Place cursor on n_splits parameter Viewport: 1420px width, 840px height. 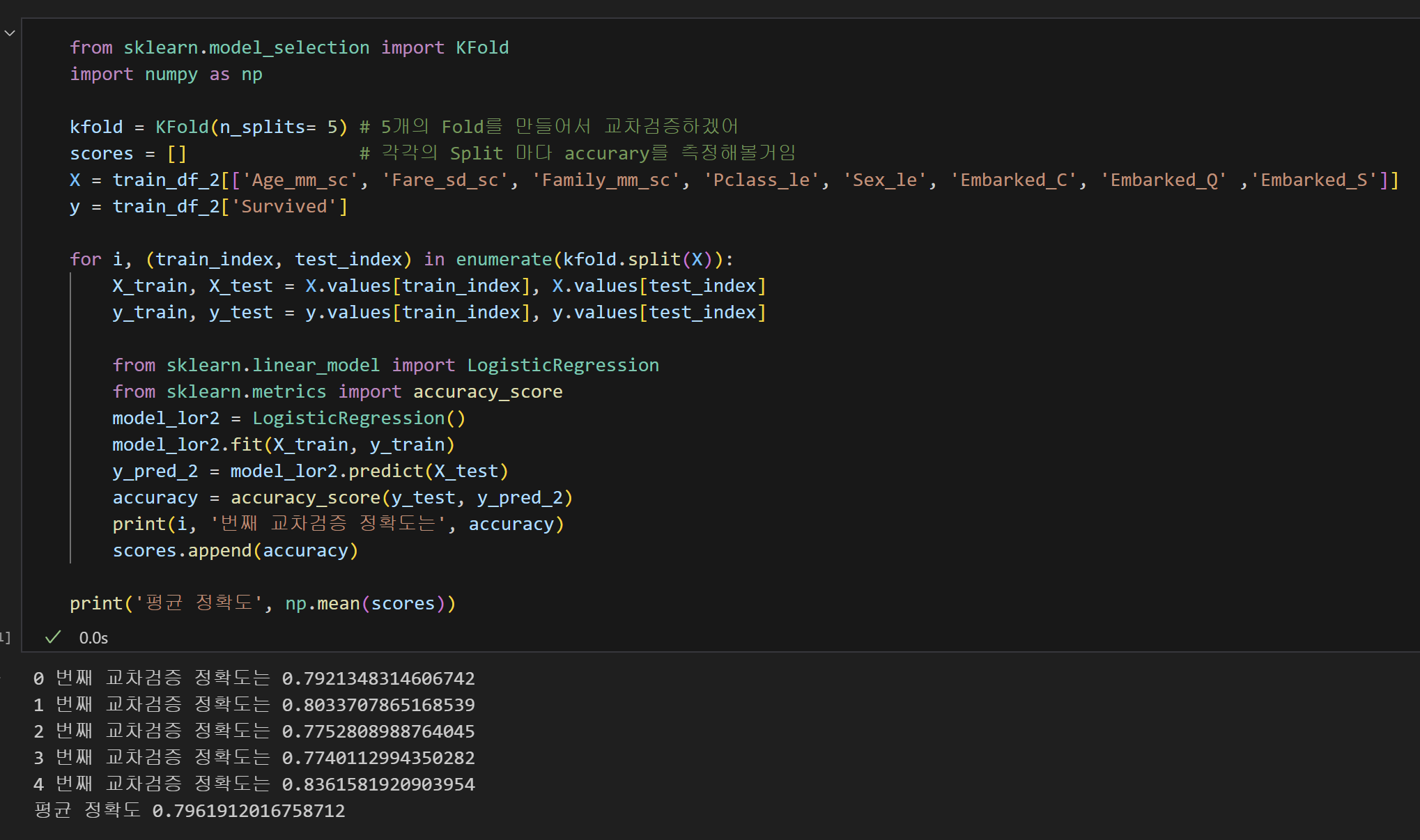point(262,127)
